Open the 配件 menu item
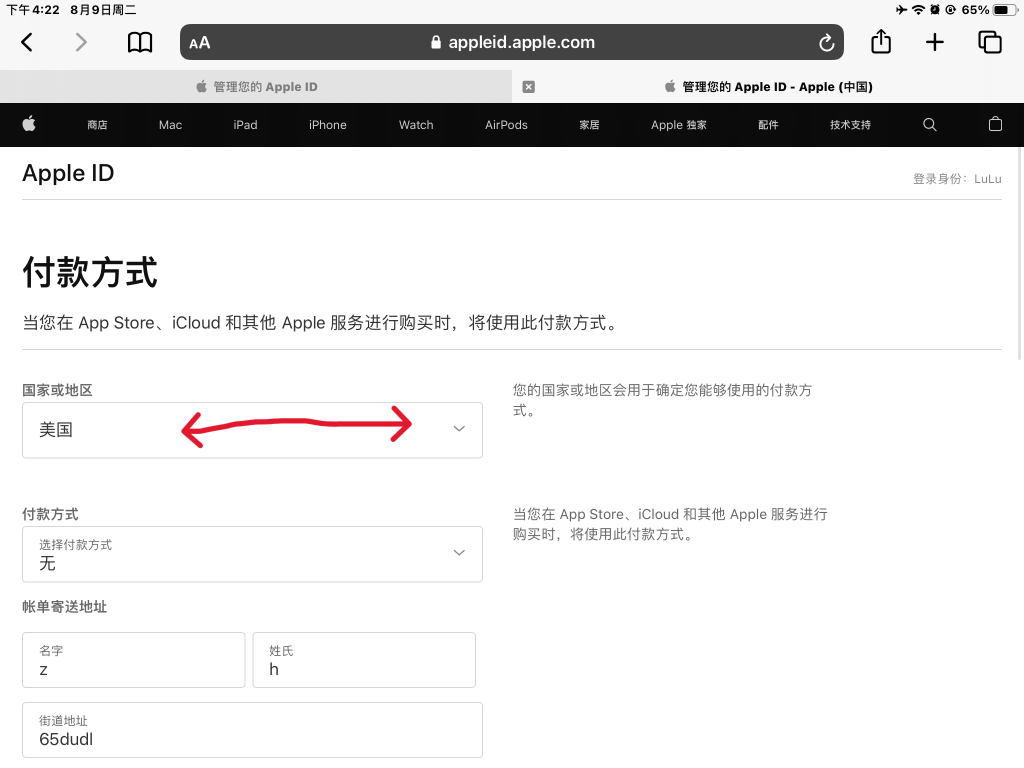Viewport: 1024px width, 768px height. coord(768,125)
